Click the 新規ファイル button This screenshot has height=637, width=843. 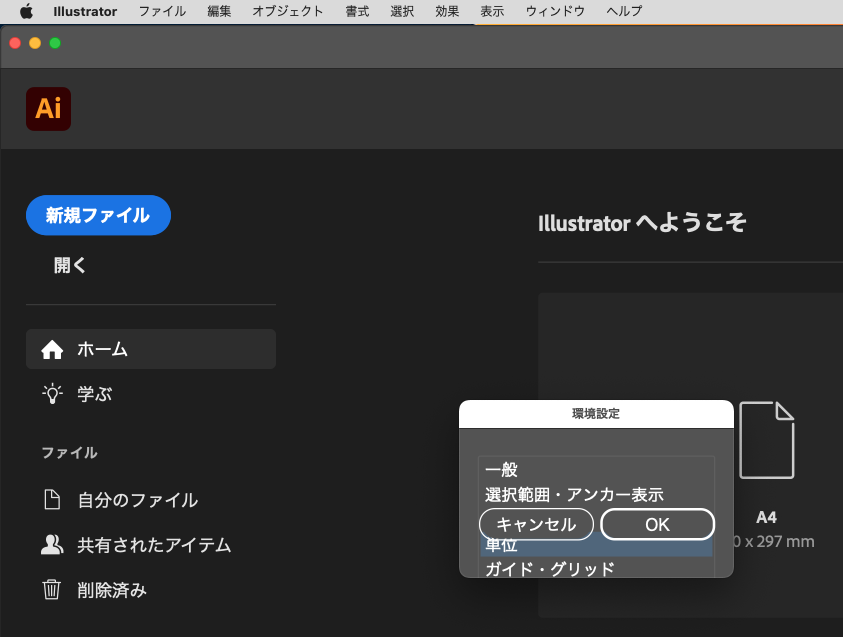click(x=98, y=215)
